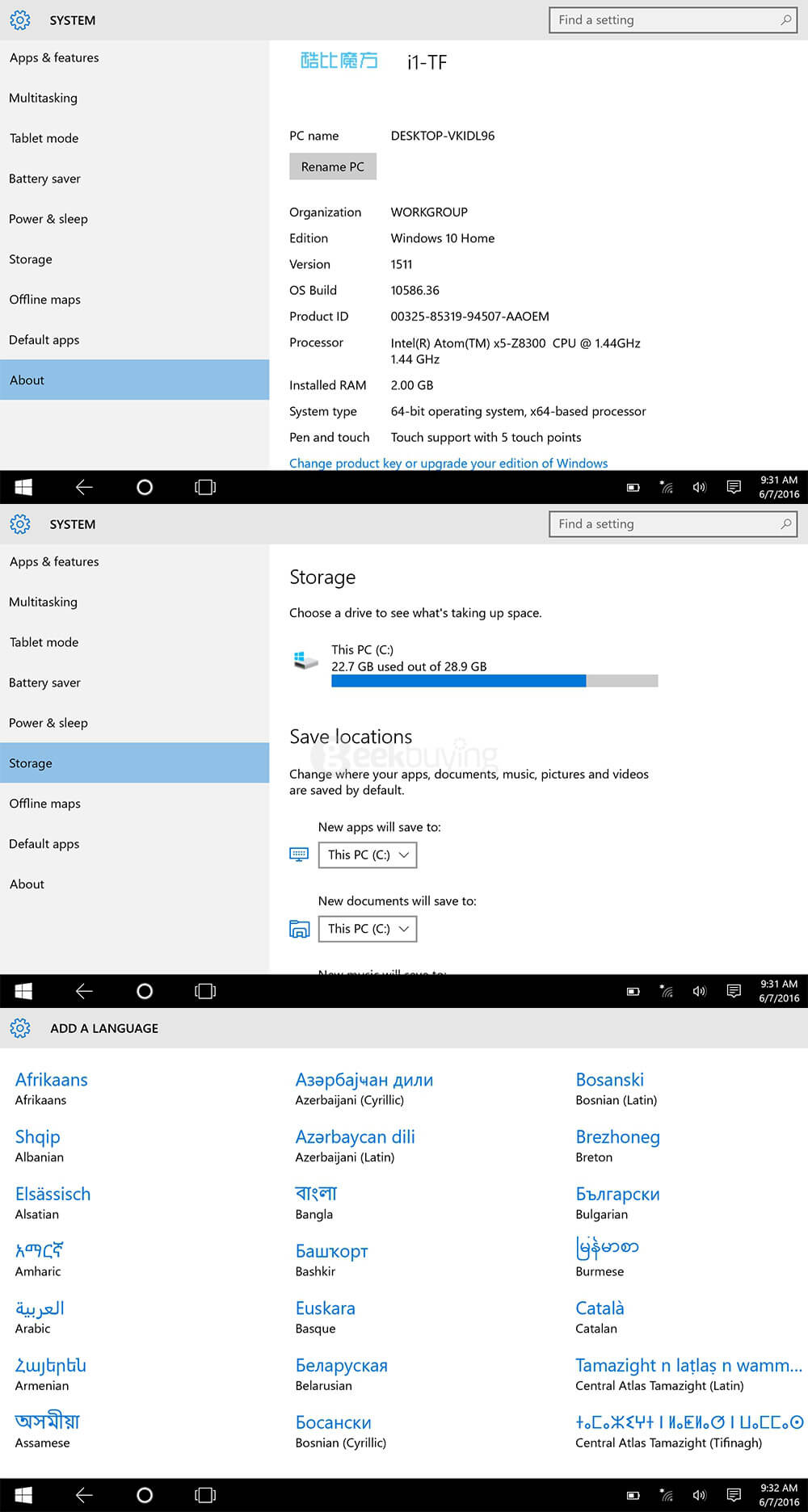The image size is (808, 1512).
Task: Click battery icon in the 9:32 AM taskbar
Action: tap(633, 1495)
